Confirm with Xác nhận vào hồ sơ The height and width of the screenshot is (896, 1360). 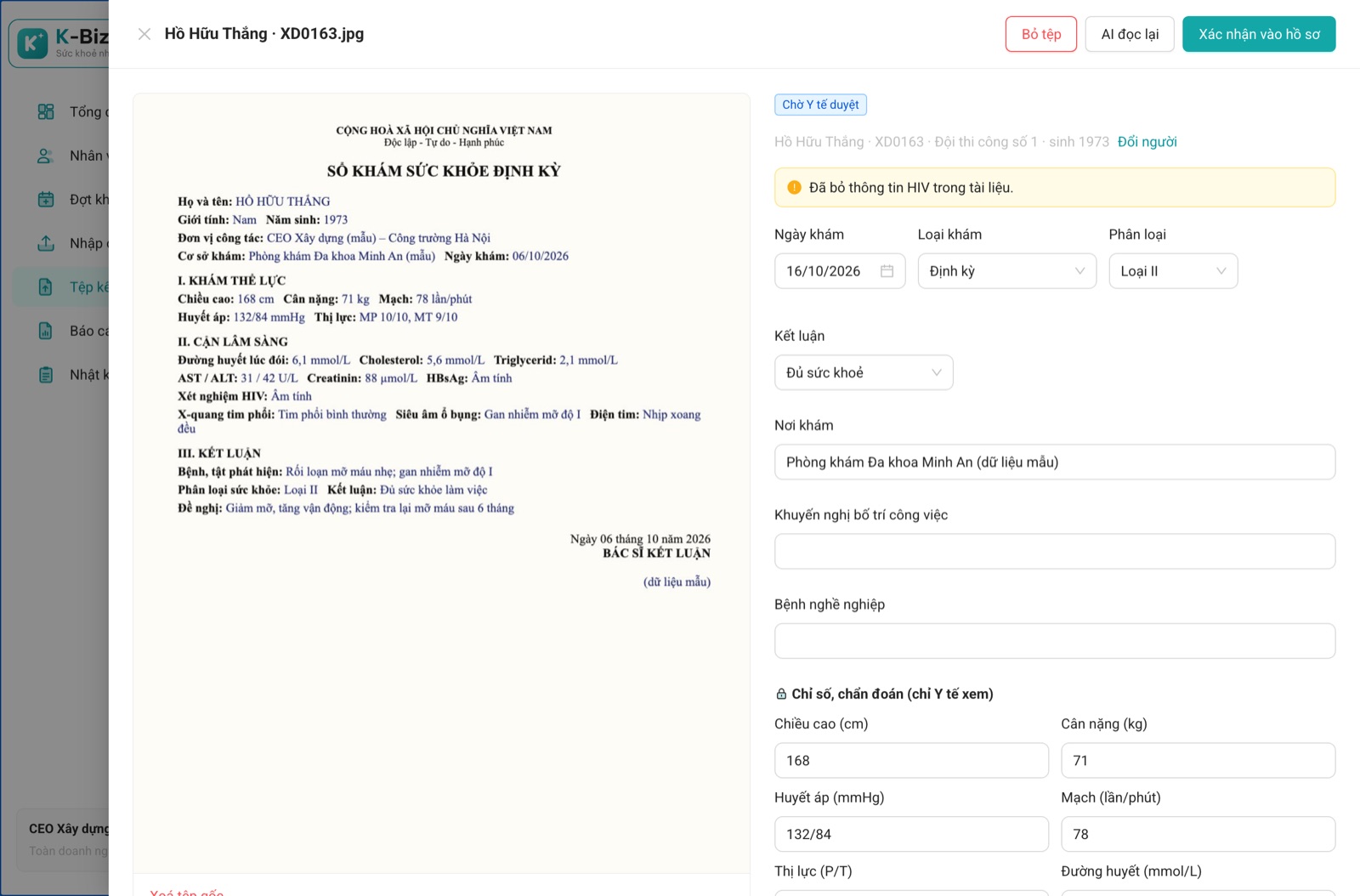[1259, 34]
